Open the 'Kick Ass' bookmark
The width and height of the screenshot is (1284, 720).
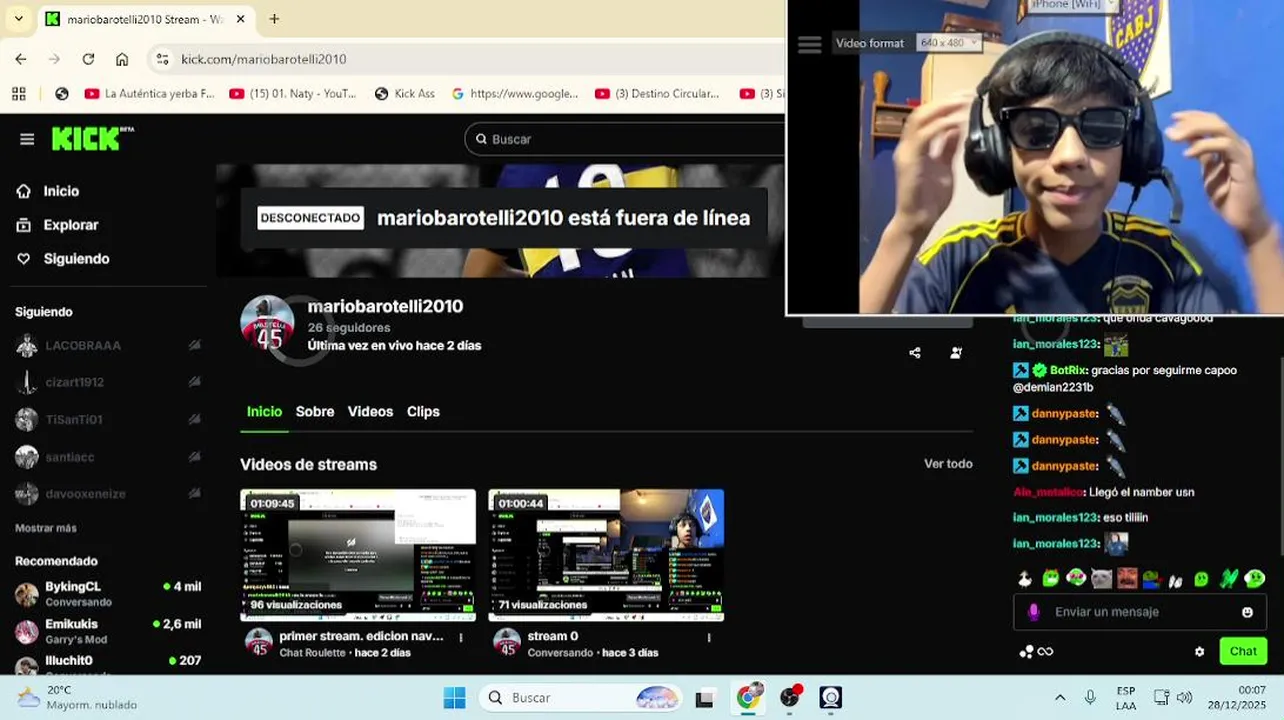[x=405, y=94]
